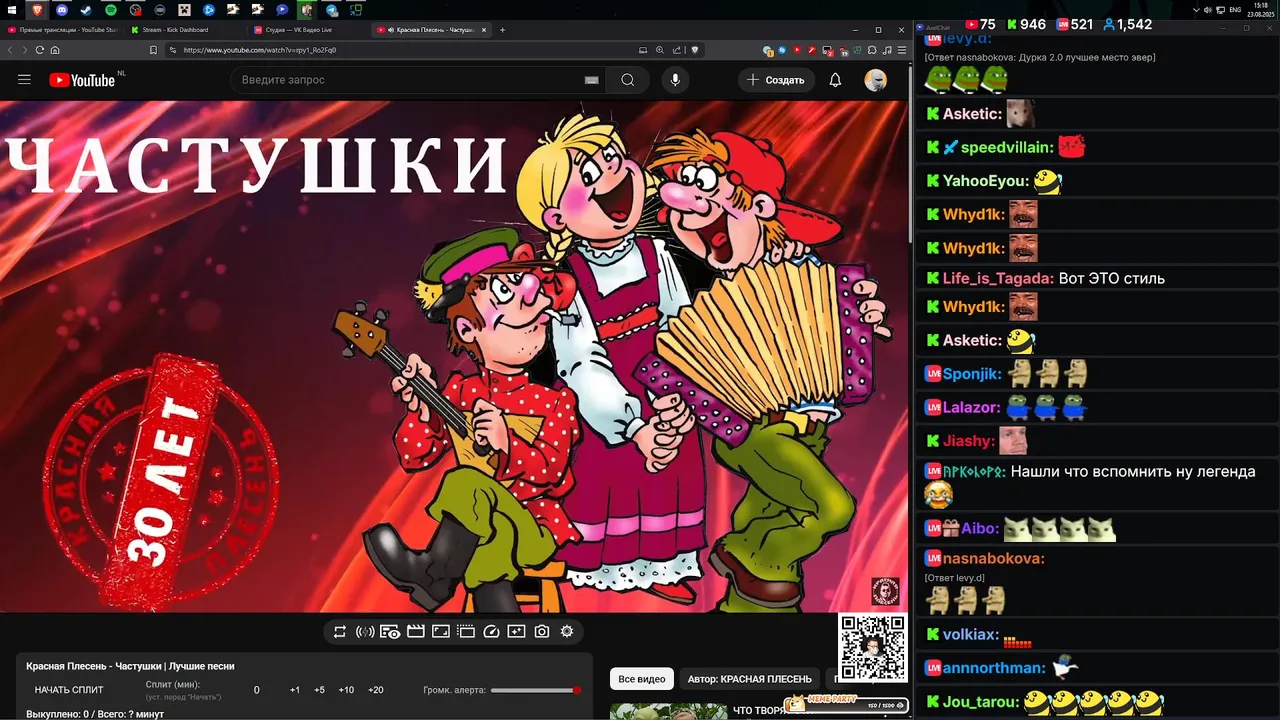Image resolution: width=1280 pixels, height=720 pixels.
Task: Click the cinema mode clapperboard icon
Action: (x=415, y=632)
